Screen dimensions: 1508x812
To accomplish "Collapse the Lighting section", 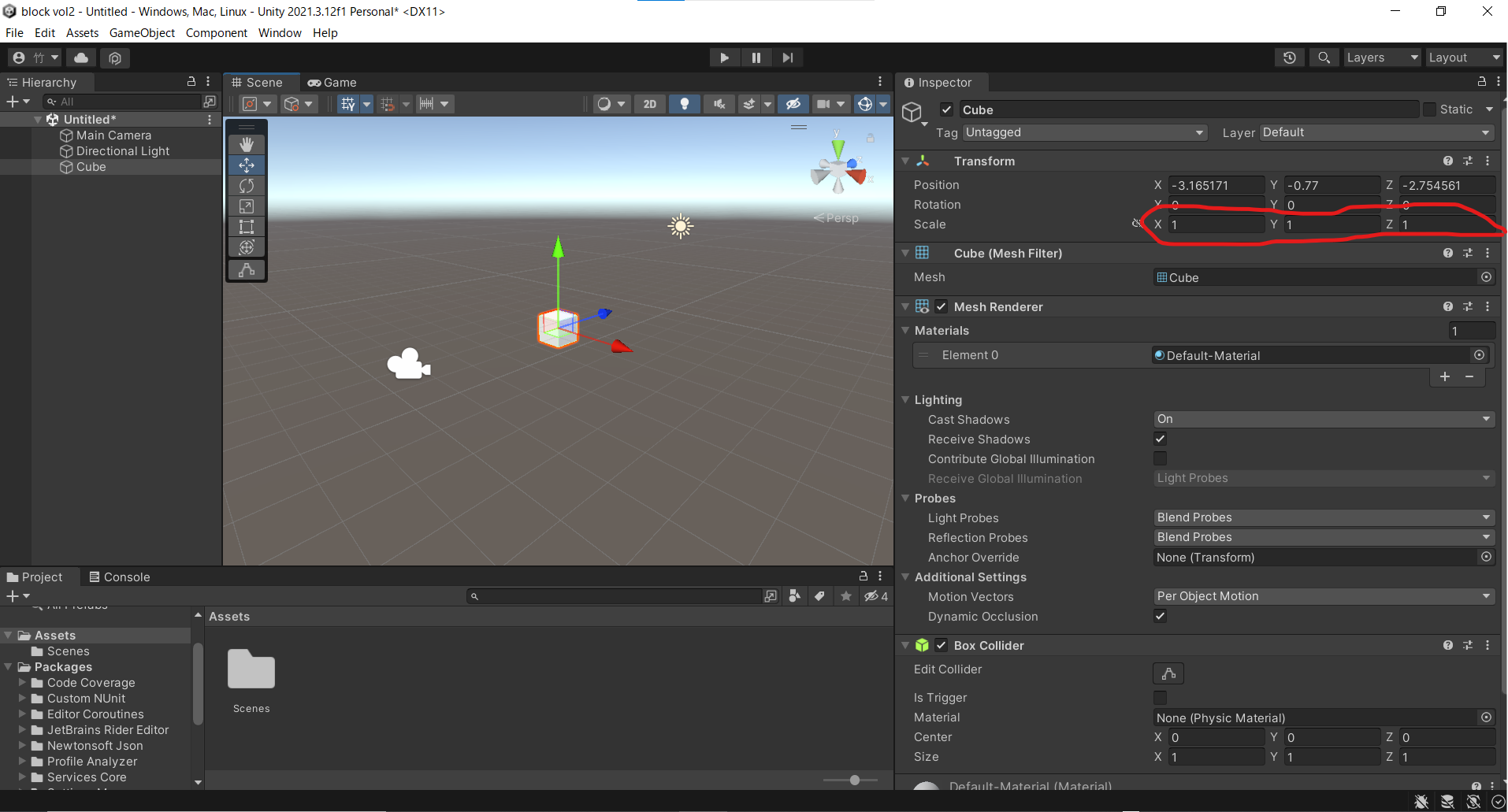I will click(905, 400).
